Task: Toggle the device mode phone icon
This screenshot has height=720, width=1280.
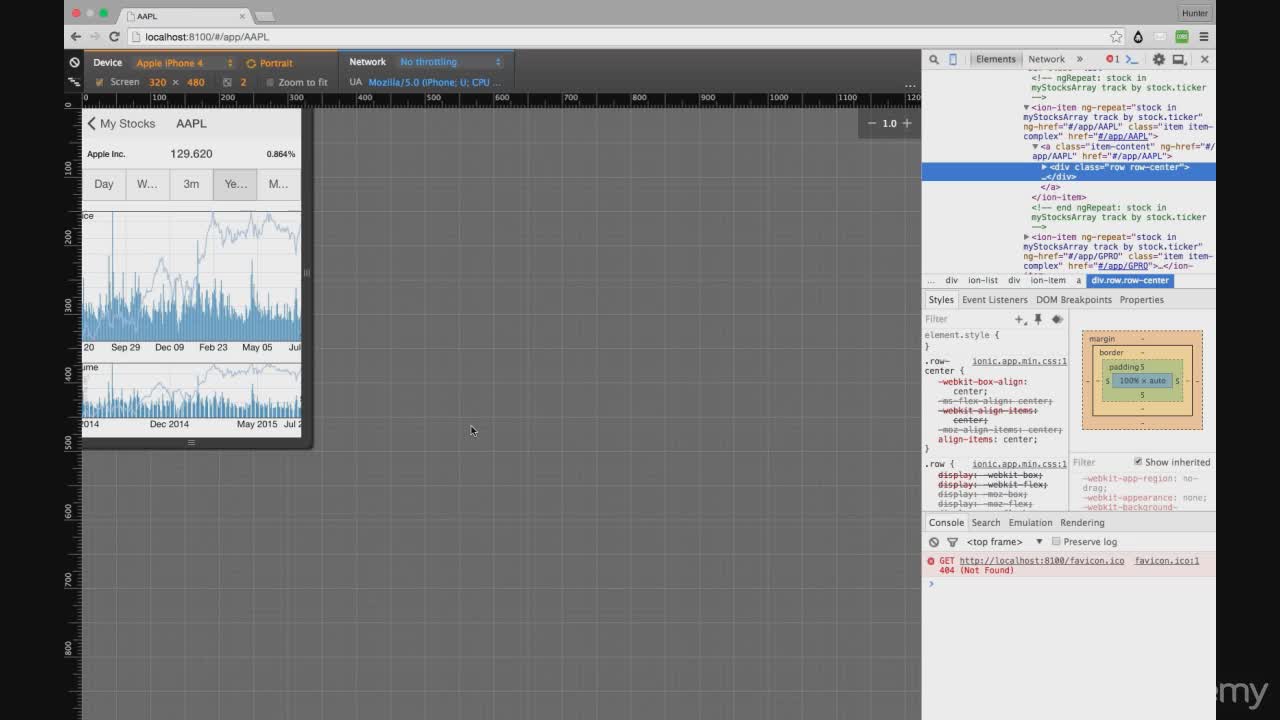Action: [953, 59]
